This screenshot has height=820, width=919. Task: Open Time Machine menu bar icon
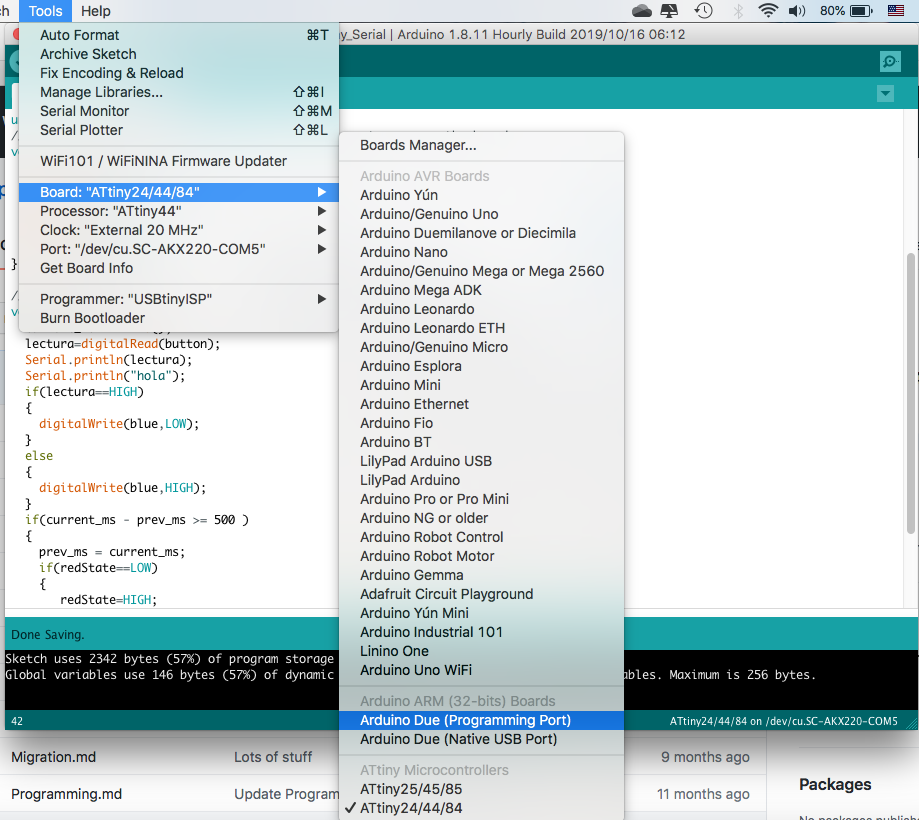coord(703,11)
